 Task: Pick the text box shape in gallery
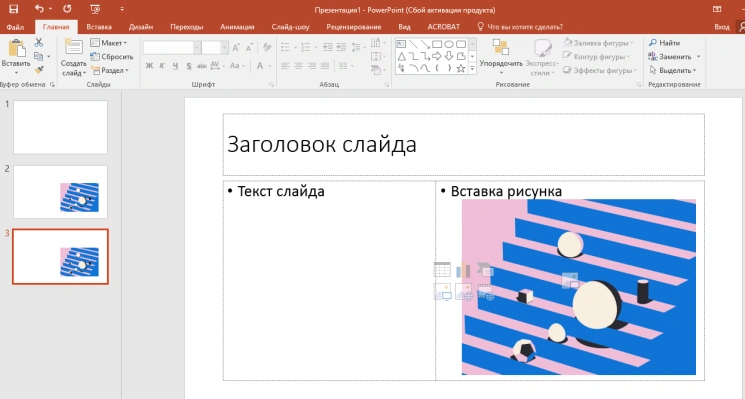(401, 44)
